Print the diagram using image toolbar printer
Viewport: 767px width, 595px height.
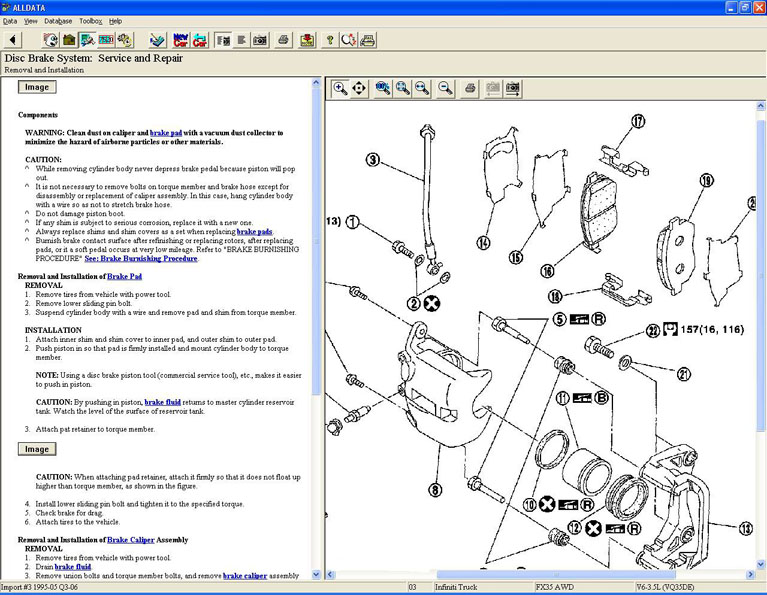tap(470, 88)
